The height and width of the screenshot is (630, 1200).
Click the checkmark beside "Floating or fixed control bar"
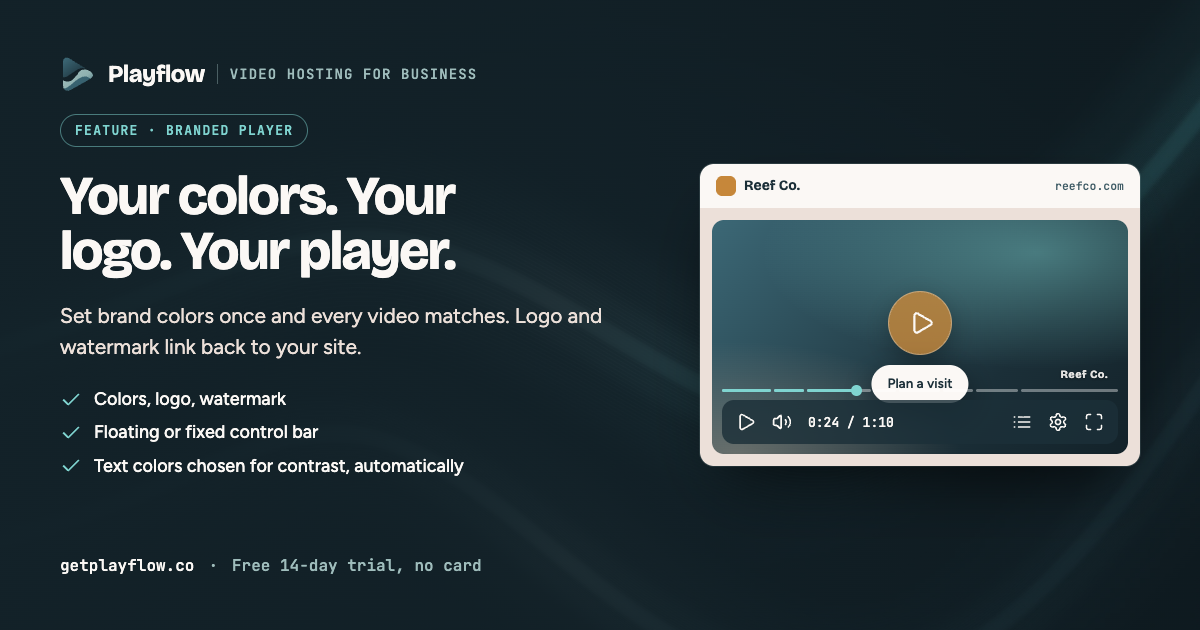pyautogui.click(x=71, y=433)
